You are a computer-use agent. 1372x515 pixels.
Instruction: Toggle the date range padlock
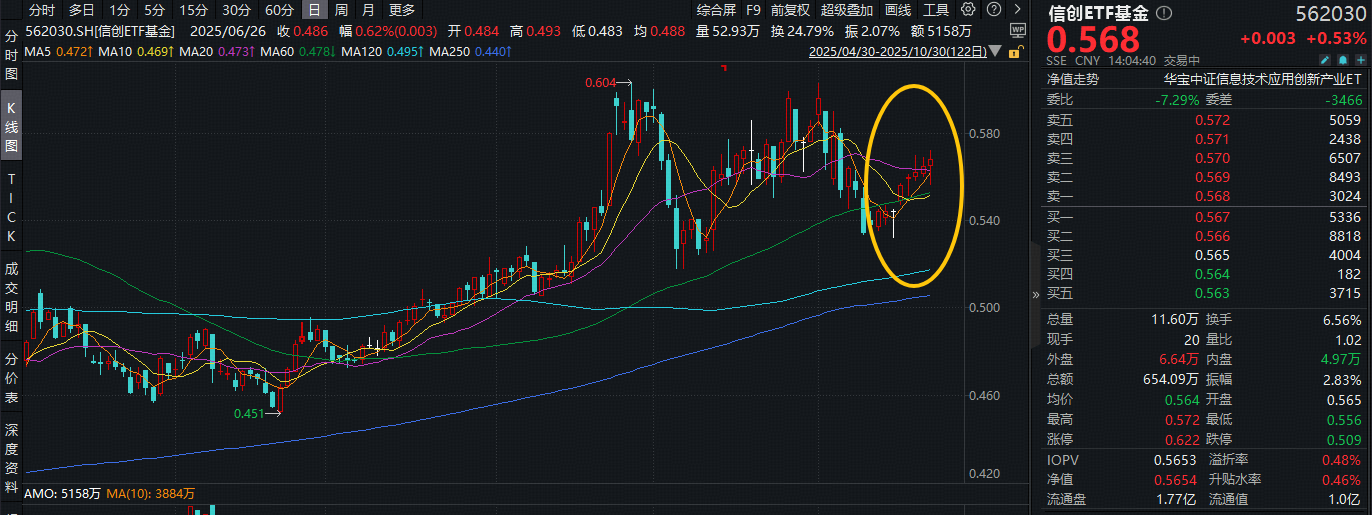[x=1017, y=51]
